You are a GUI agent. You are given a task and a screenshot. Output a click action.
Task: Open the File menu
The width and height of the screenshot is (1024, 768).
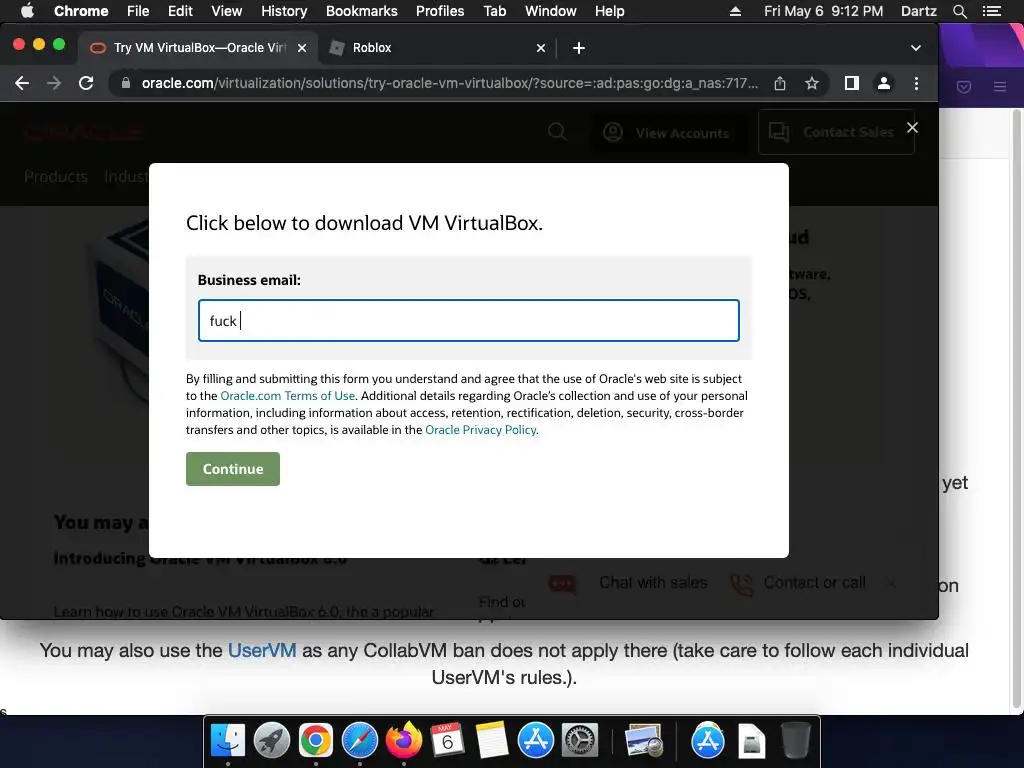coord(138,11)
